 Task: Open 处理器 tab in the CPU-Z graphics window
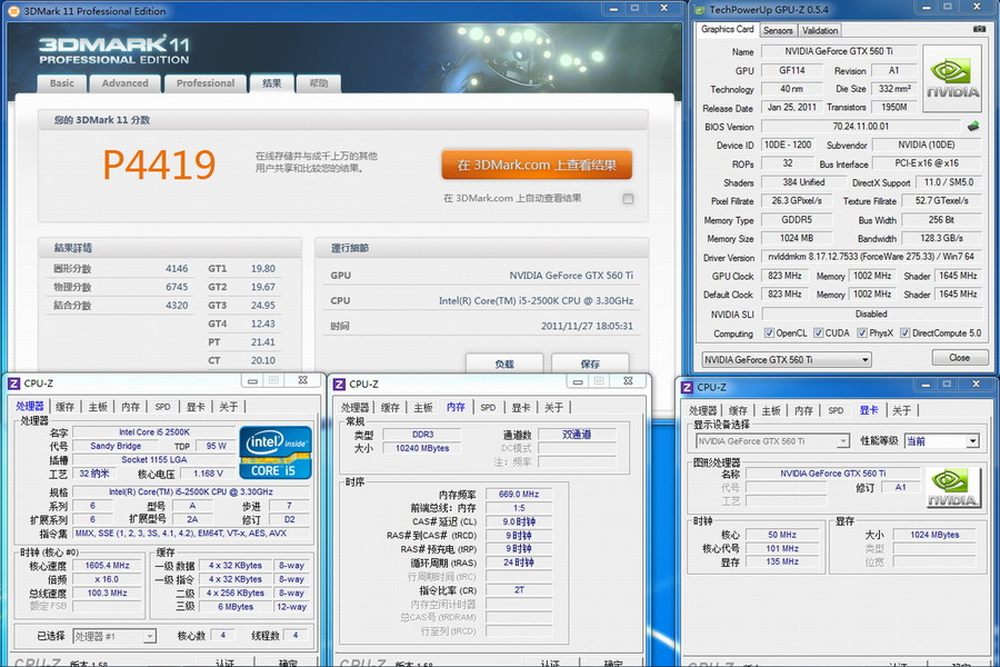[703, 411]
